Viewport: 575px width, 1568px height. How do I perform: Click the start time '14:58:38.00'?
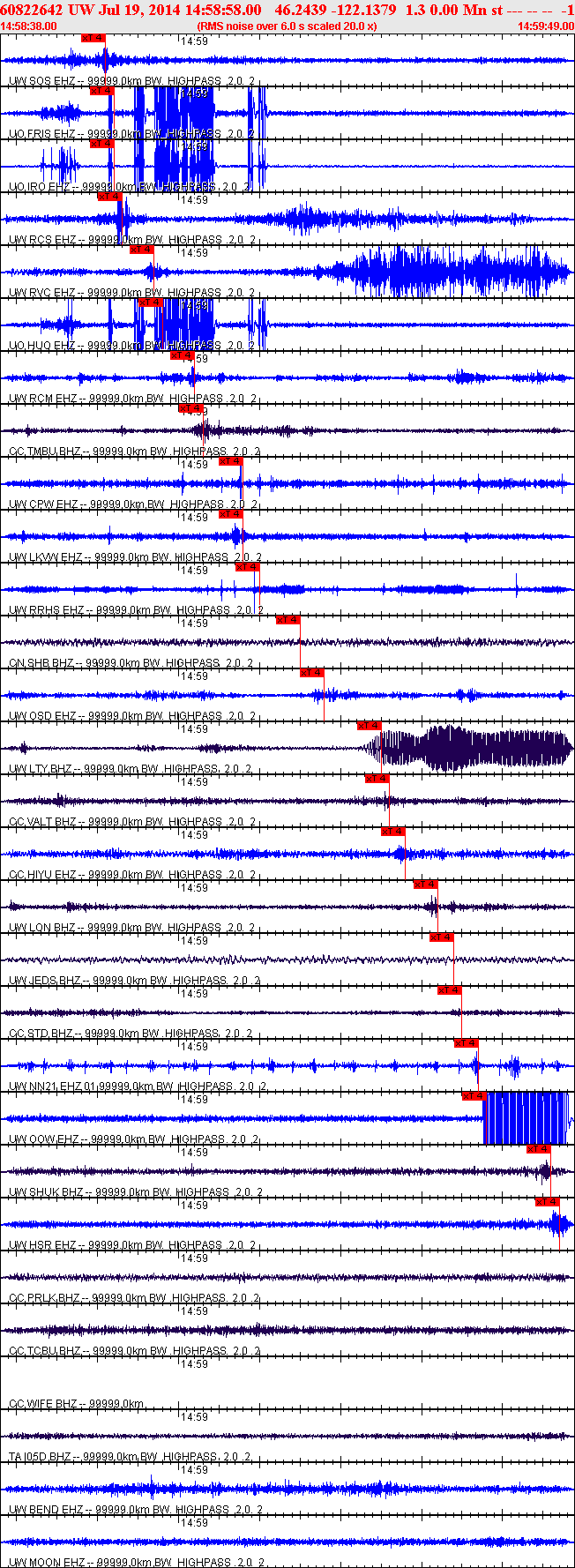tap(29, 26)
